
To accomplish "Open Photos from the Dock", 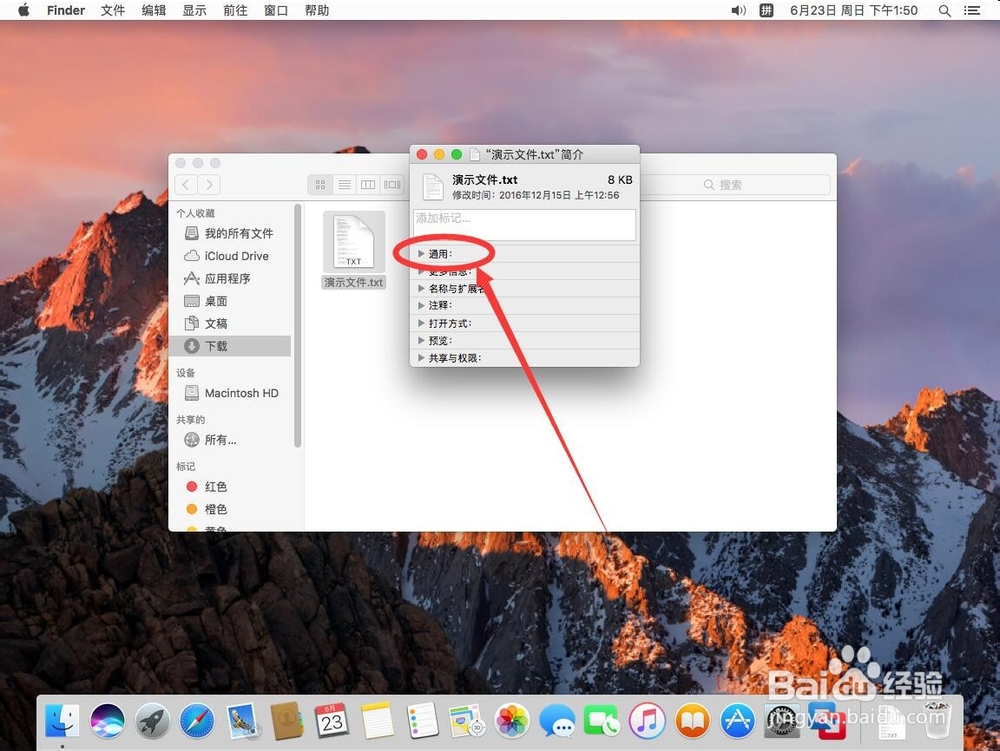I will [512, 721].
